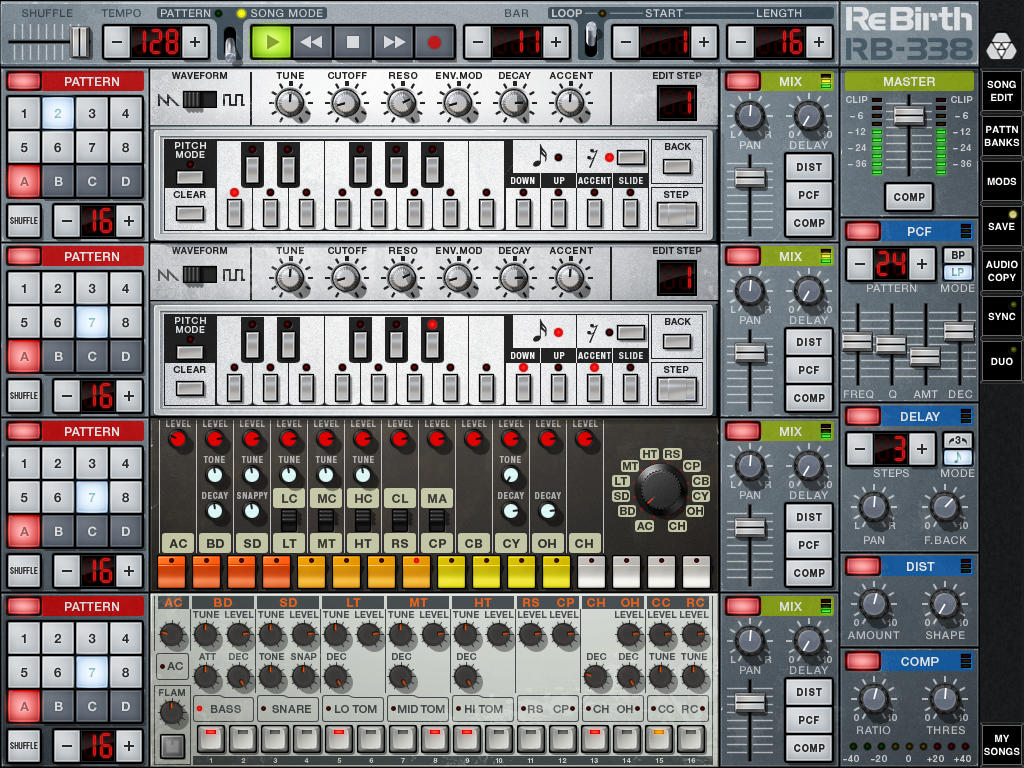
Task: Open the MODS sidebar tab
Action: (1000, 181)
